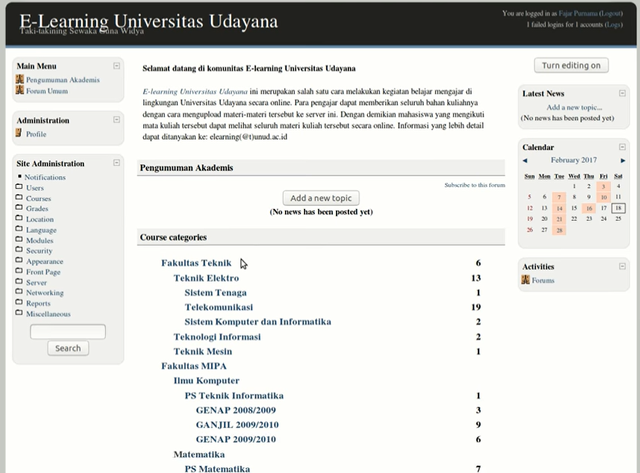
Task: Click the forum icon beside Forum Umum
Action: click(x=20, y=90)
